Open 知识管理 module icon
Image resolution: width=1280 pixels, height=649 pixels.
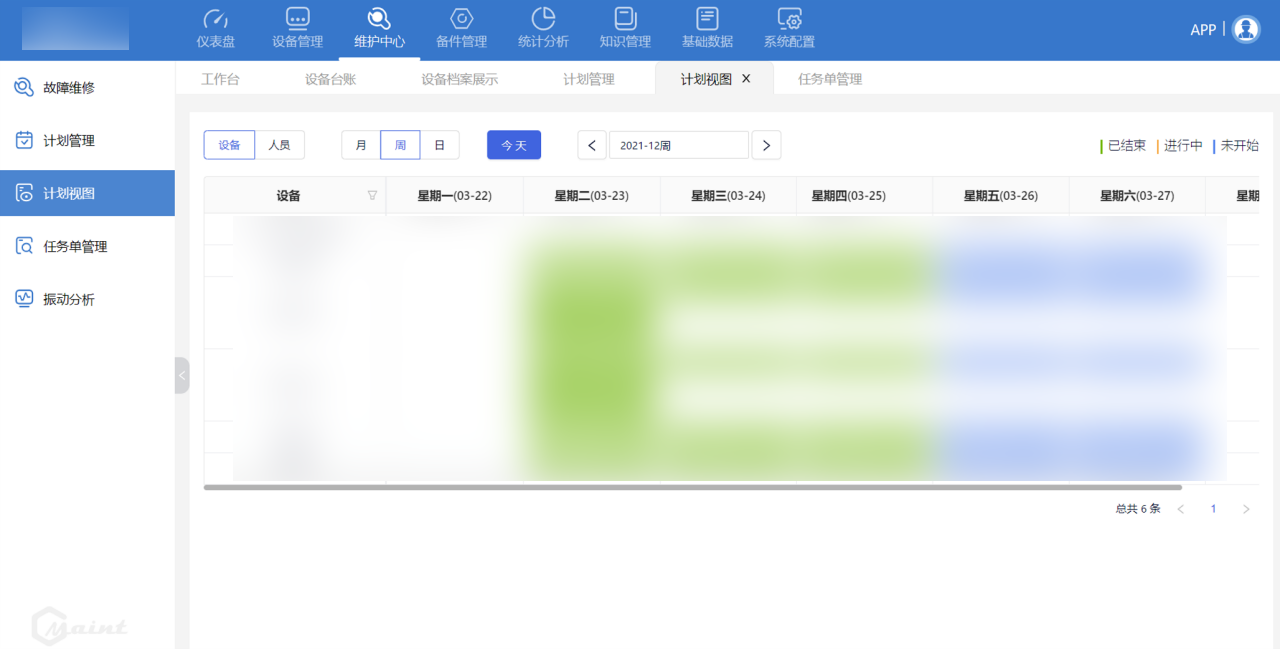click(x=625, y=19)
